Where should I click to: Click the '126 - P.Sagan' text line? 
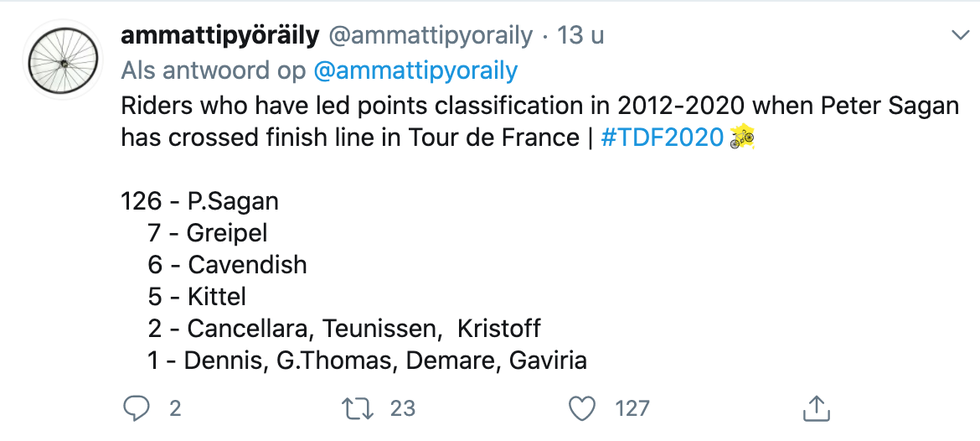[x=199, y=201]
